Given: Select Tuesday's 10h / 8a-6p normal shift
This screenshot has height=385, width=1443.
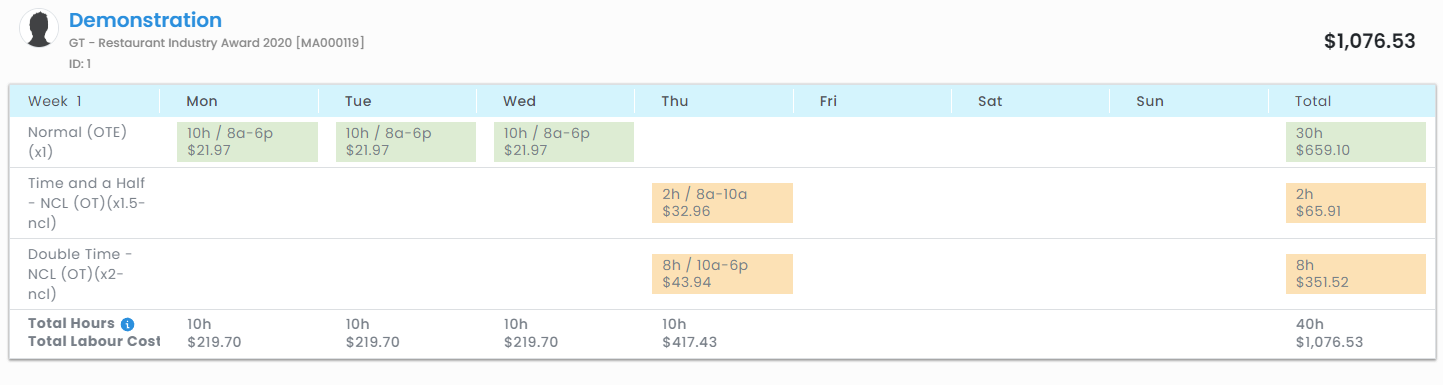Looking at the screenshot, I should [405, 142].
